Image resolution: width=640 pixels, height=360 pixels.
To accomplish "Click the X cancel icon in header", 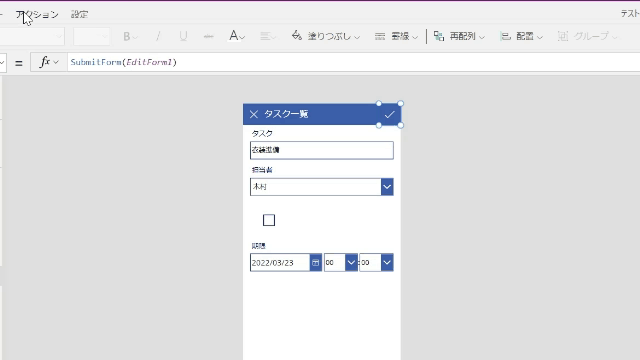I will tap(253, 114).
